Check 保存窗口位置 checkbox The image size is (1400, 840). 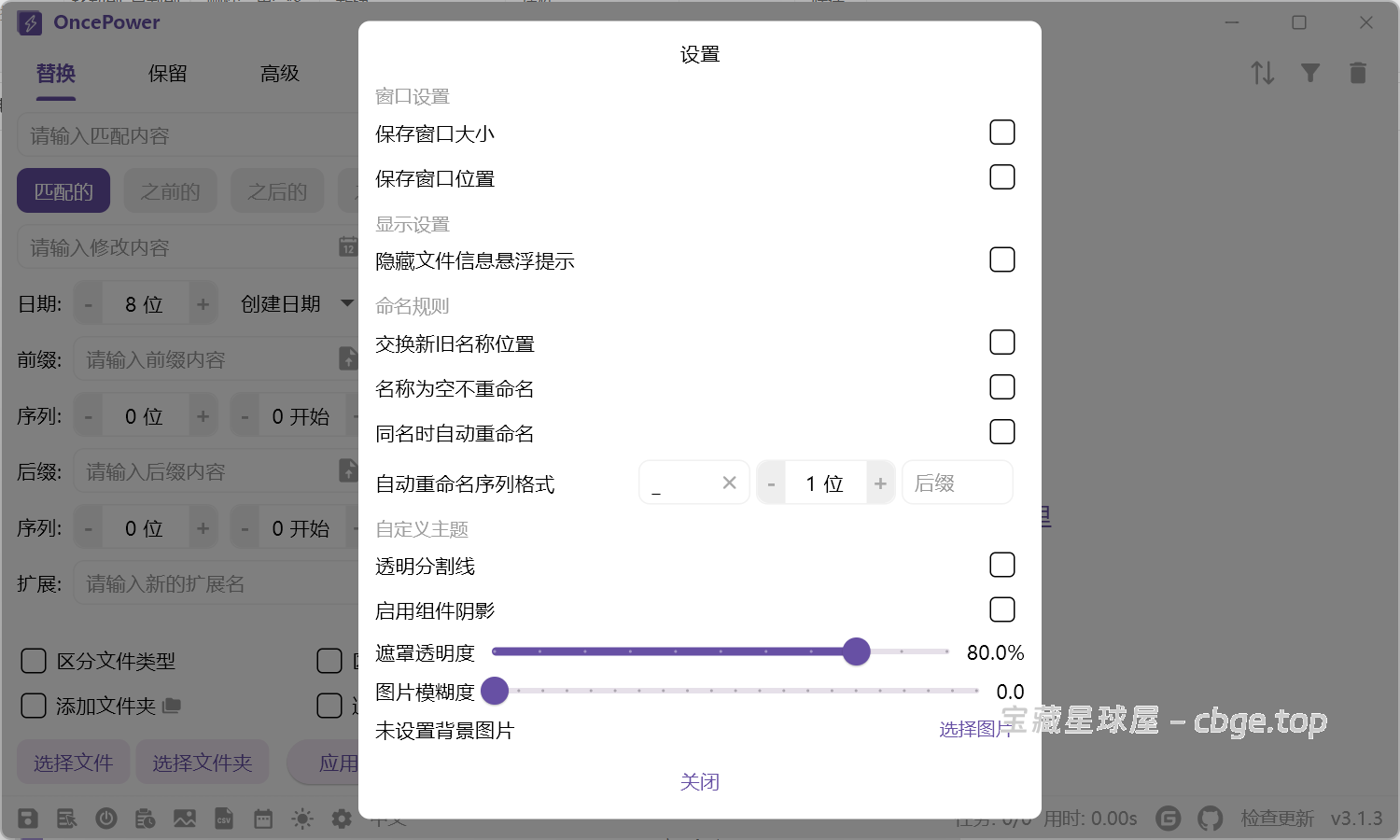tap(1002, 177)
